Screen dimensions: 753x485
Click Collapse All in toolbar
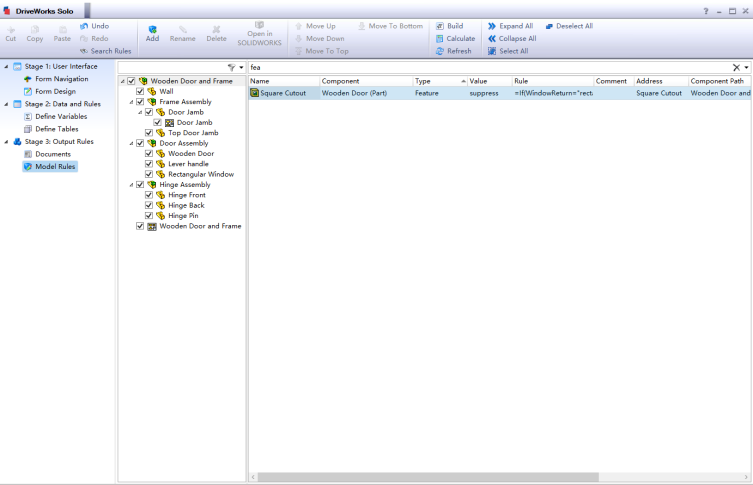pos(511,38)
